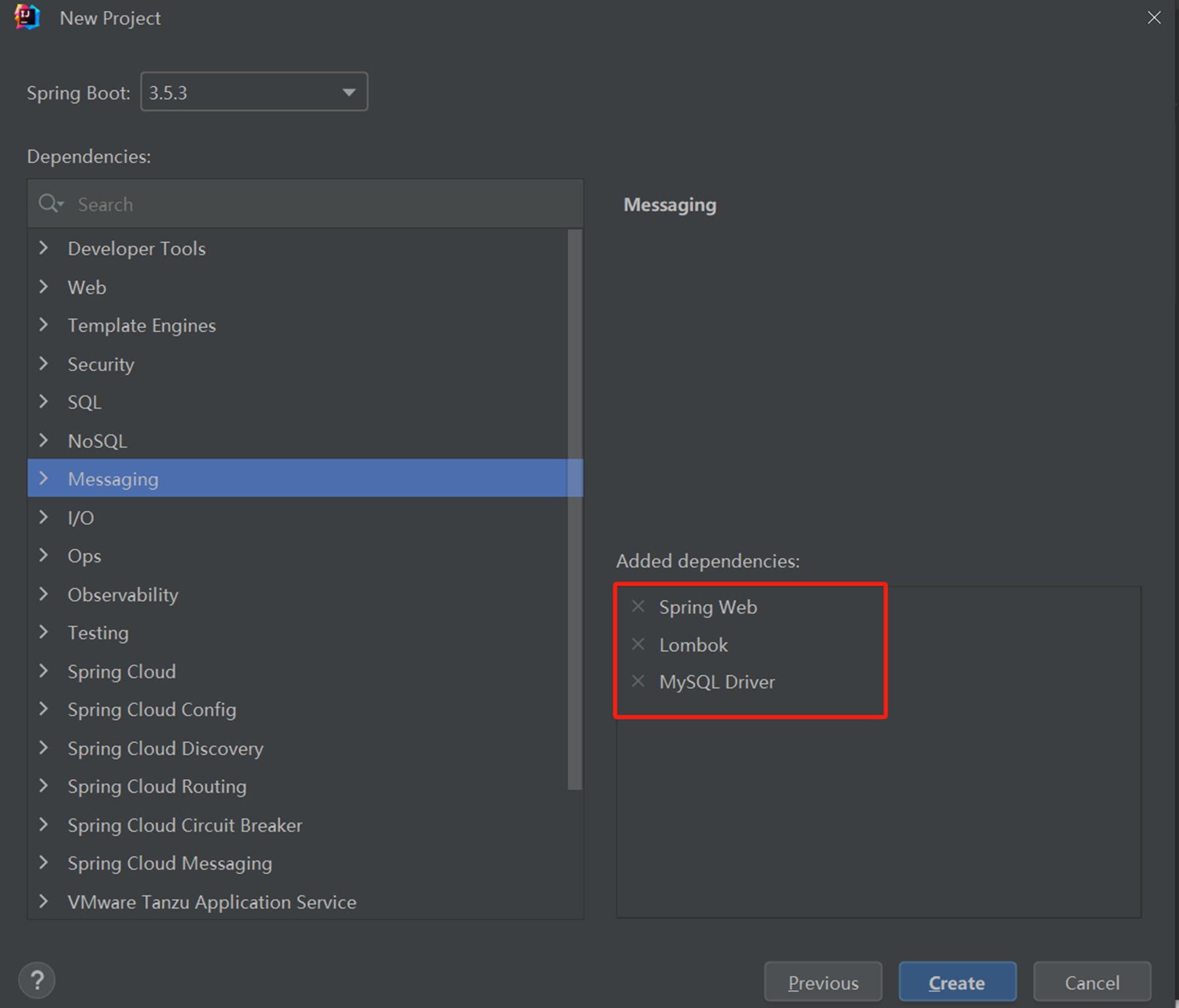Expand the Spring Cloud Routing chevron
The image size is (1179, 1008).
point(44,785)
